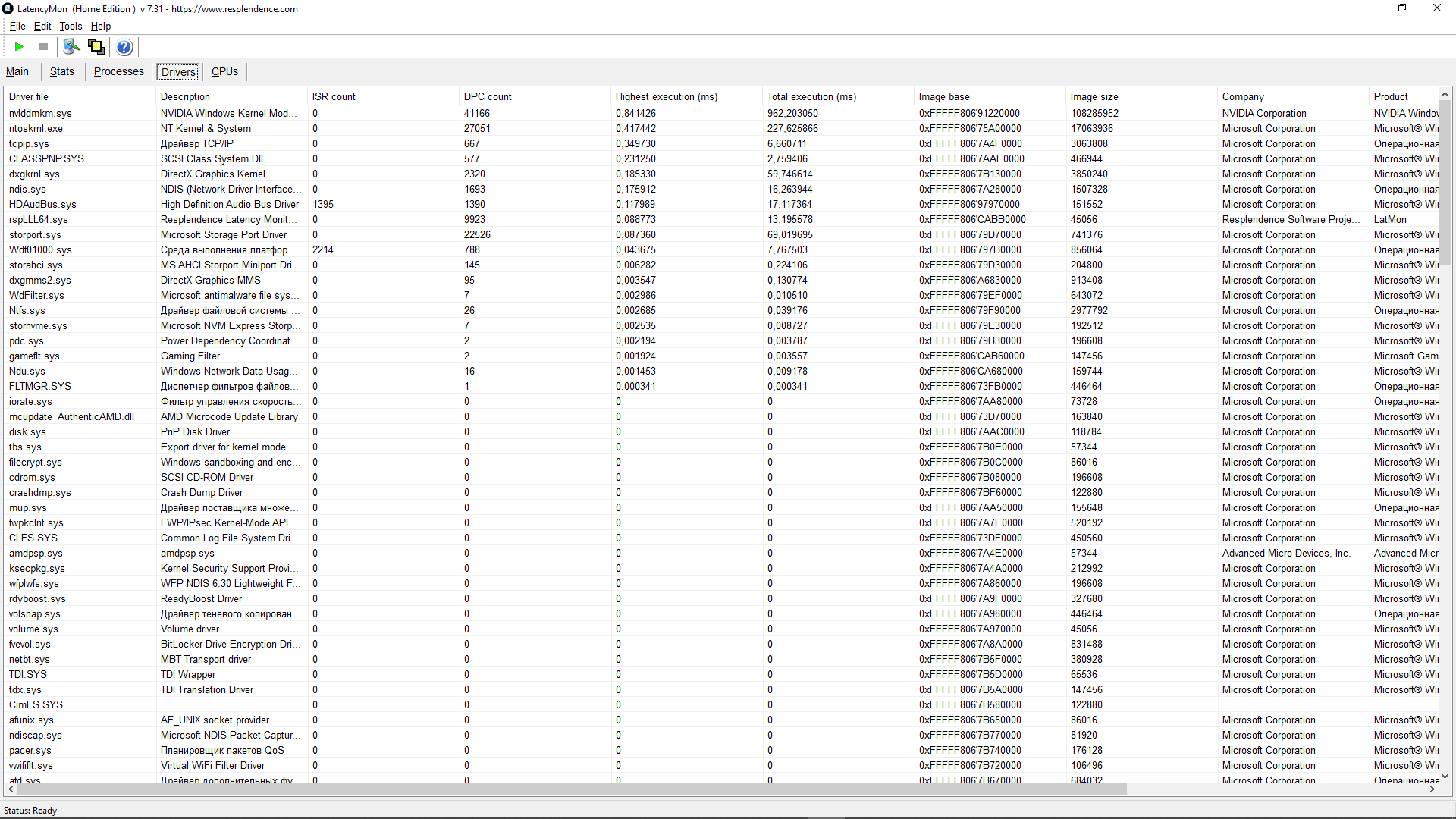The width and height of the screenshot is (1456, 819).
Task: Select the tcpip.sys driver row
Action: pos(721,143)
